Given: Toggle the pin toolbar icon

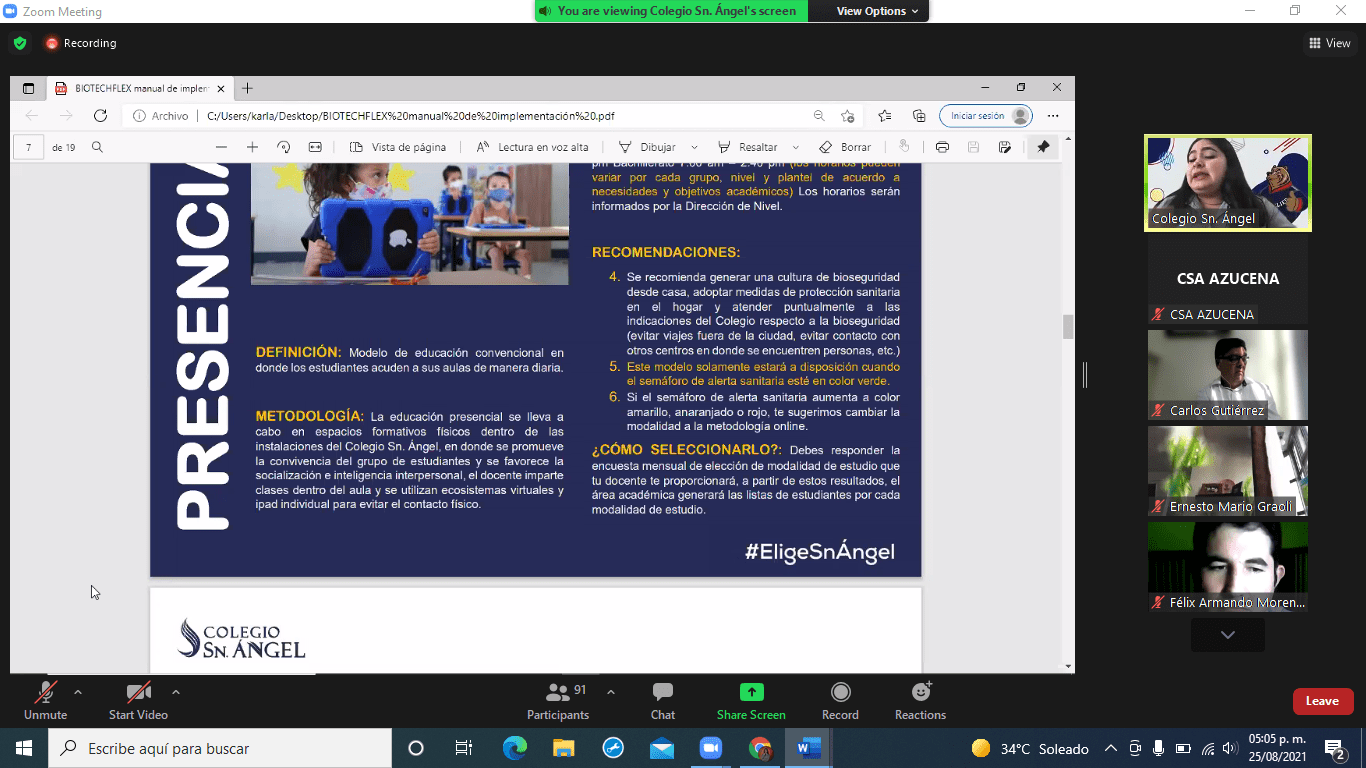Looking at the screenshot, I should tap(1043, 147).
